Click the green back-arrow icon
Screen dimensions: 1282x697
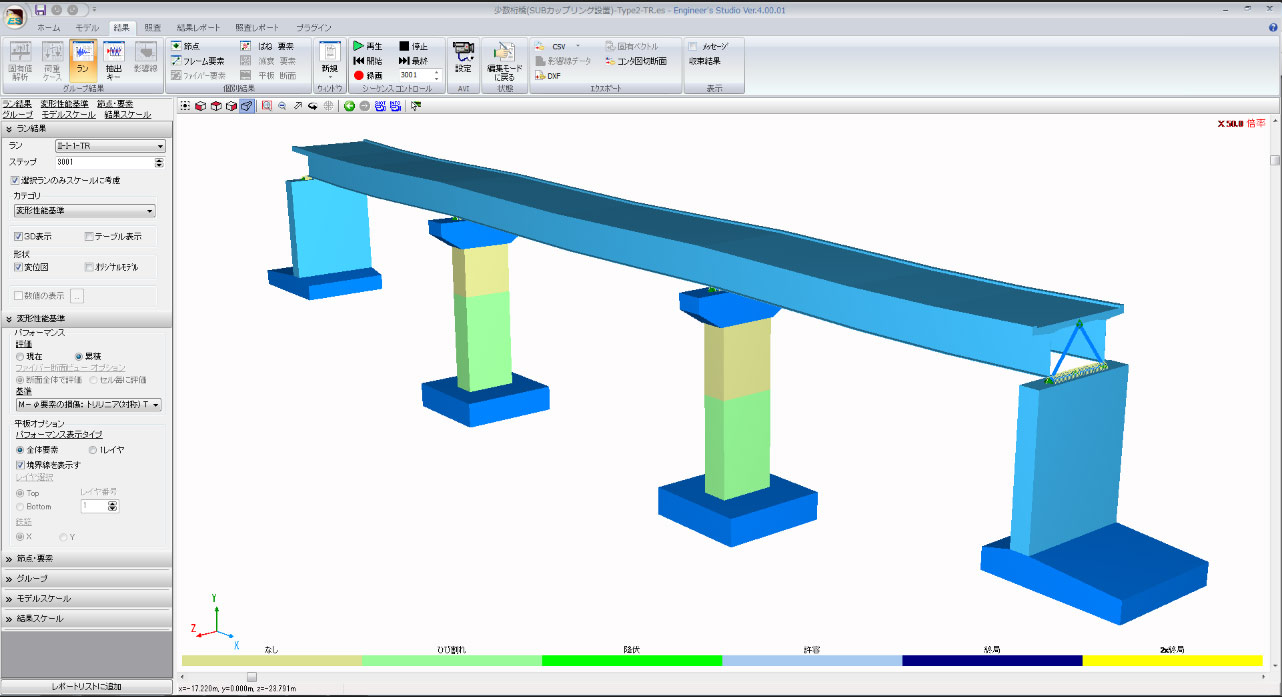[x=350, y=105]
